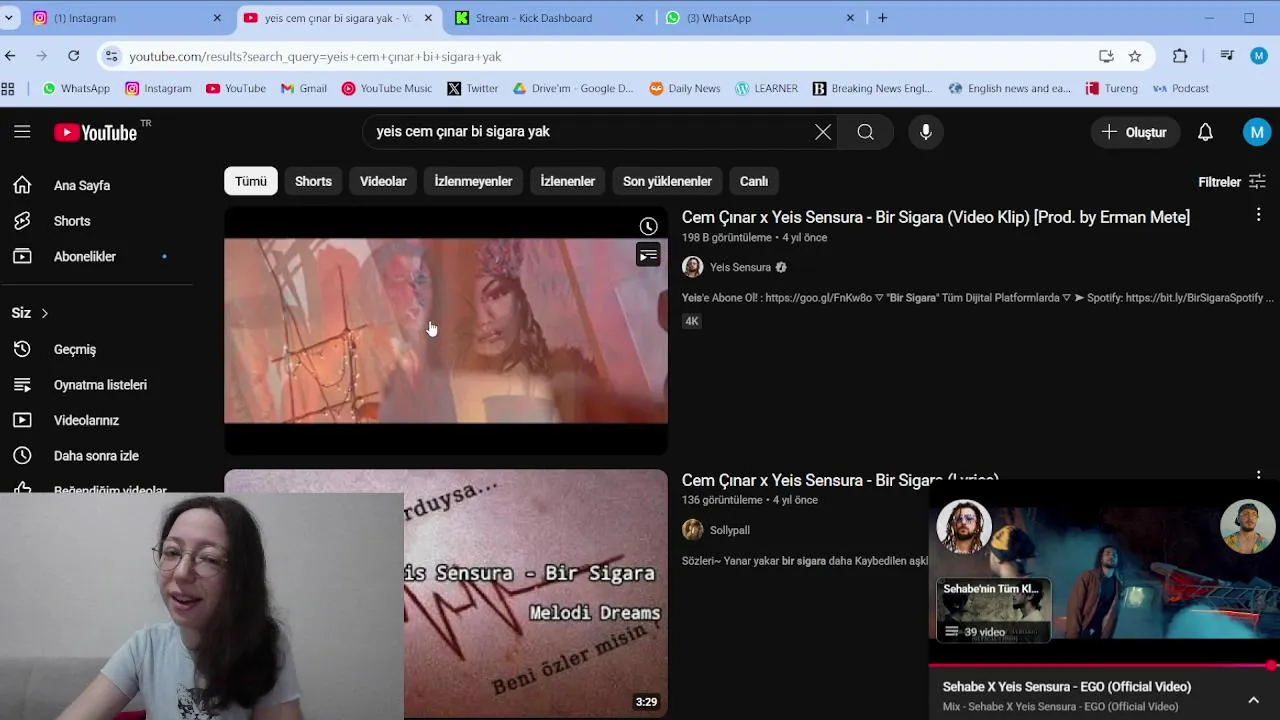Expand the miniplayer with chevron up
Viewport: 1280px width, 720px height.
1253,700
